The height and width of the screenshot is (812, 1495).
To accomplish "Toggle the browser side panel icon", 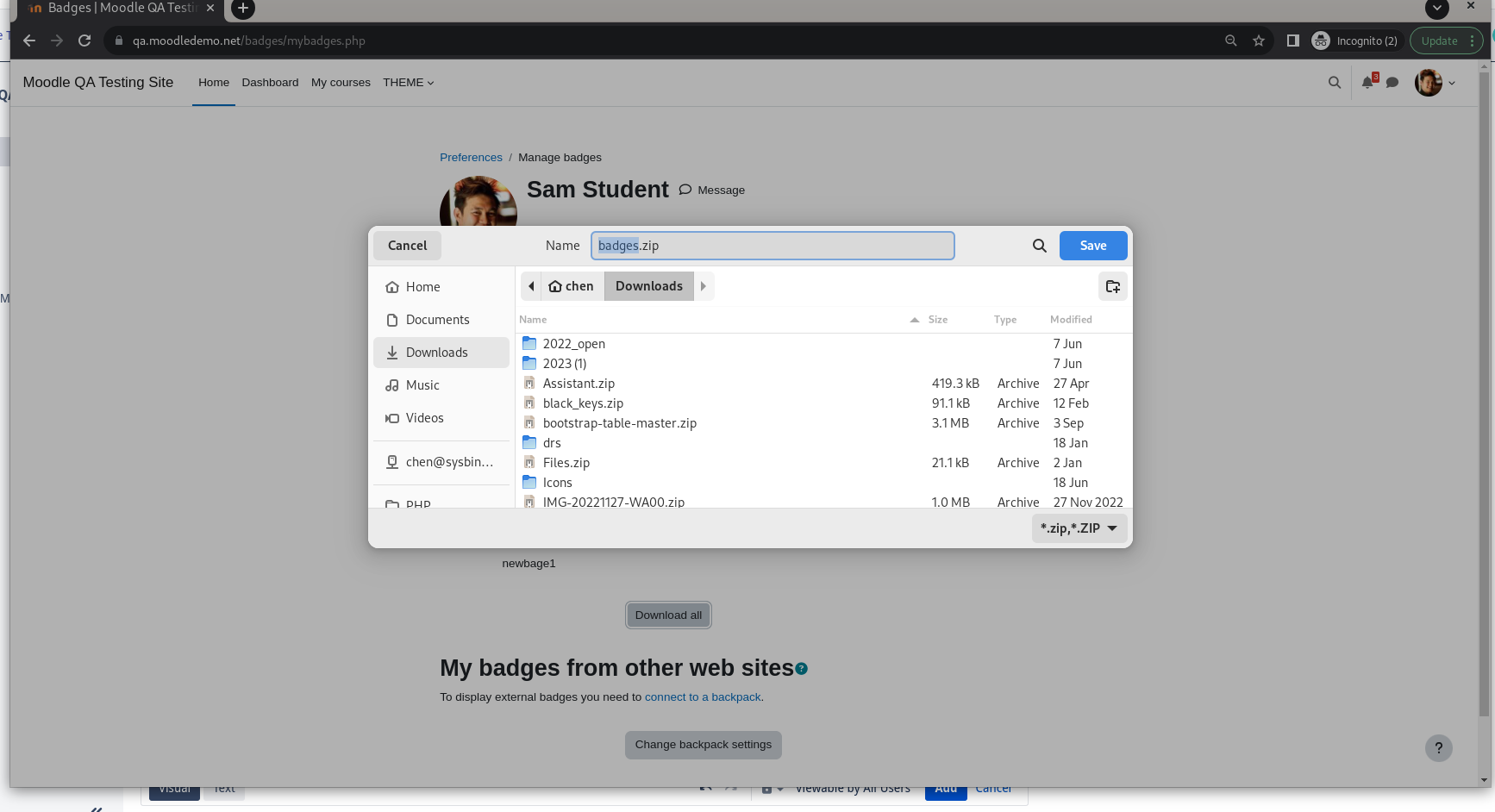I will 1292,41.
